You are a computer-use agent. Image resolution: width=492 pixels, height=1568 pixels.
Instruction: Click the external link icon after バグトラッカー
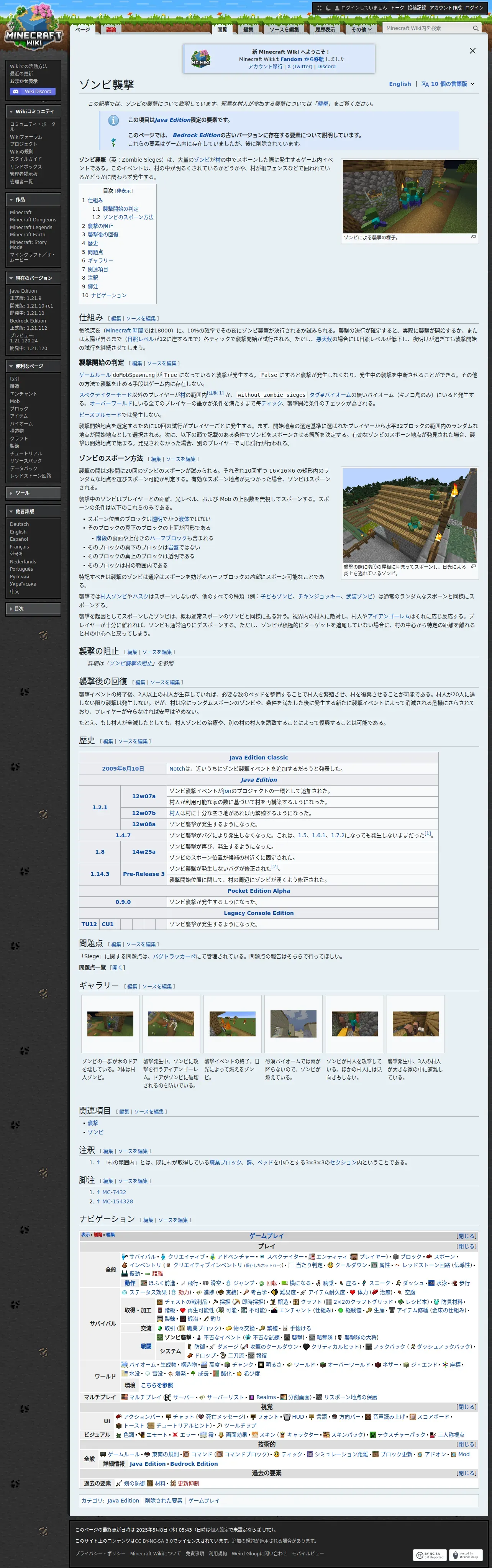[194, 957]
